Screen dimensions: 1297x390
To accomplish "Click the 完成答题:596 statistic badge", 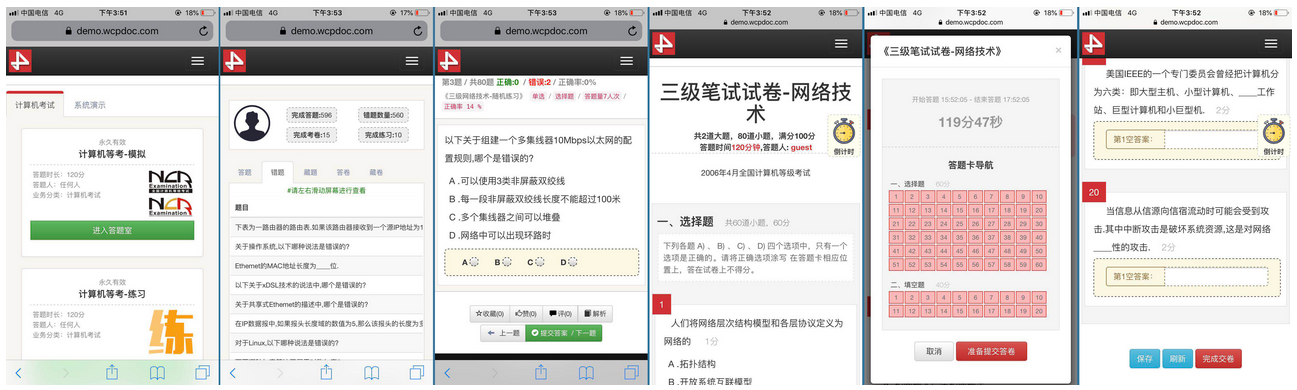I will click(312, 116).
